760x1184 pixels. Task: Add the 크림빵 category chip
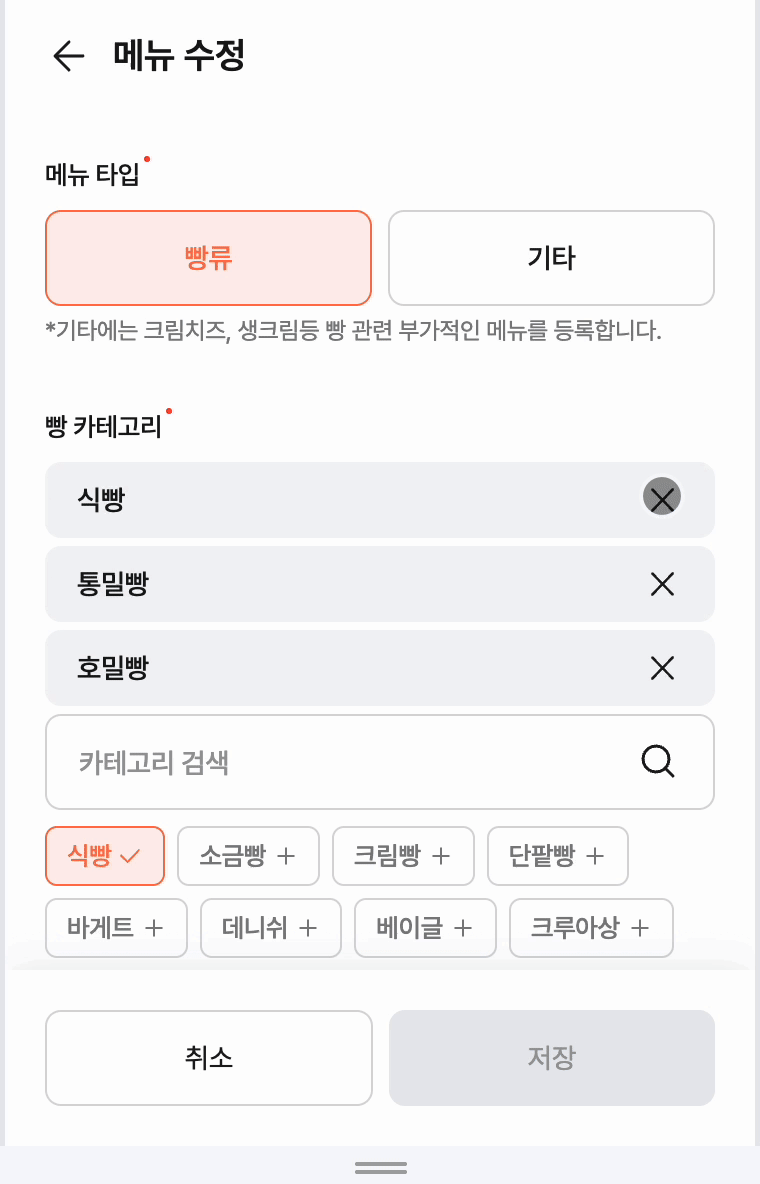(403, 856)
